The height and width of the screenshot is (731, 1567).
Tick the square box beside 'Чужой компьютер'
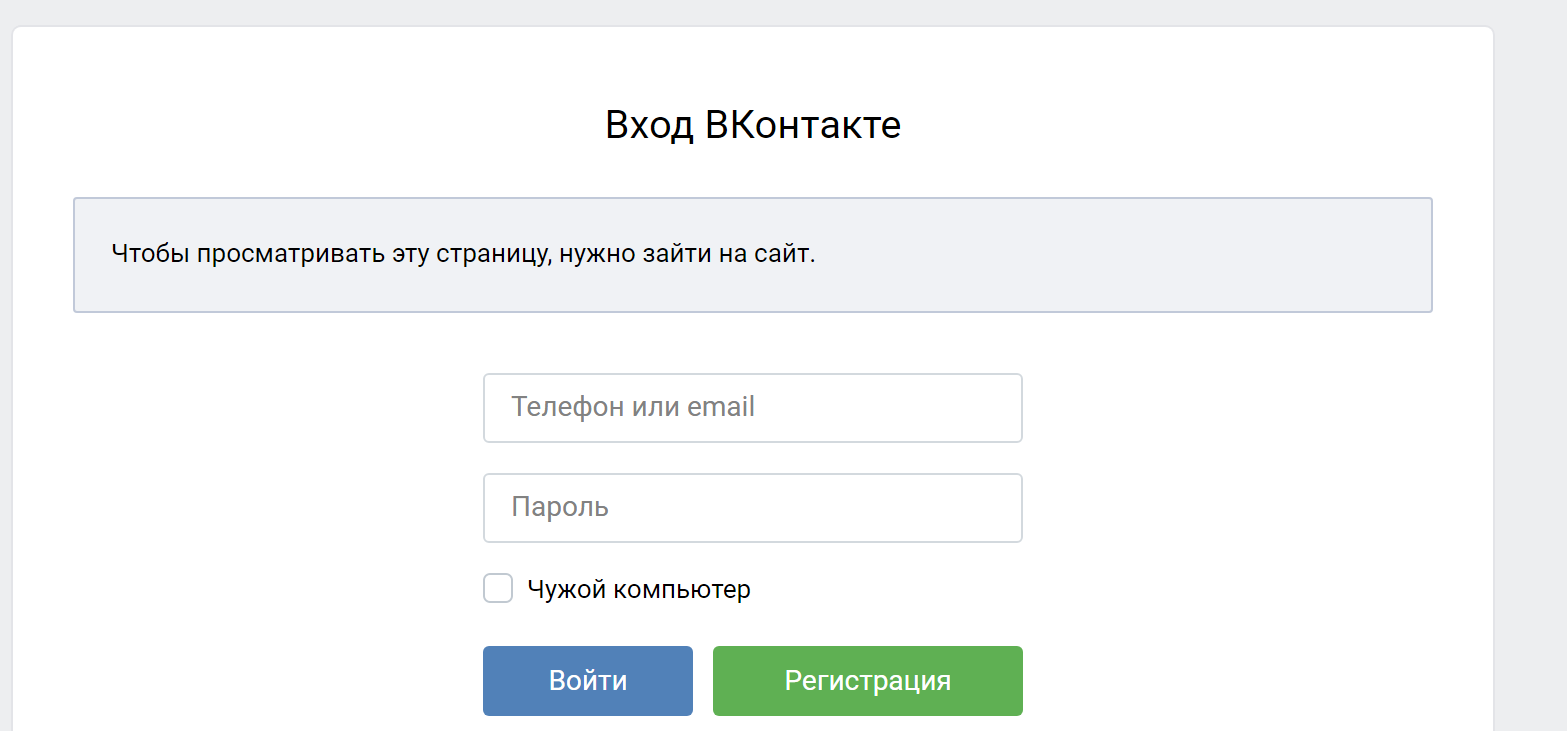(x=498, y=589)
